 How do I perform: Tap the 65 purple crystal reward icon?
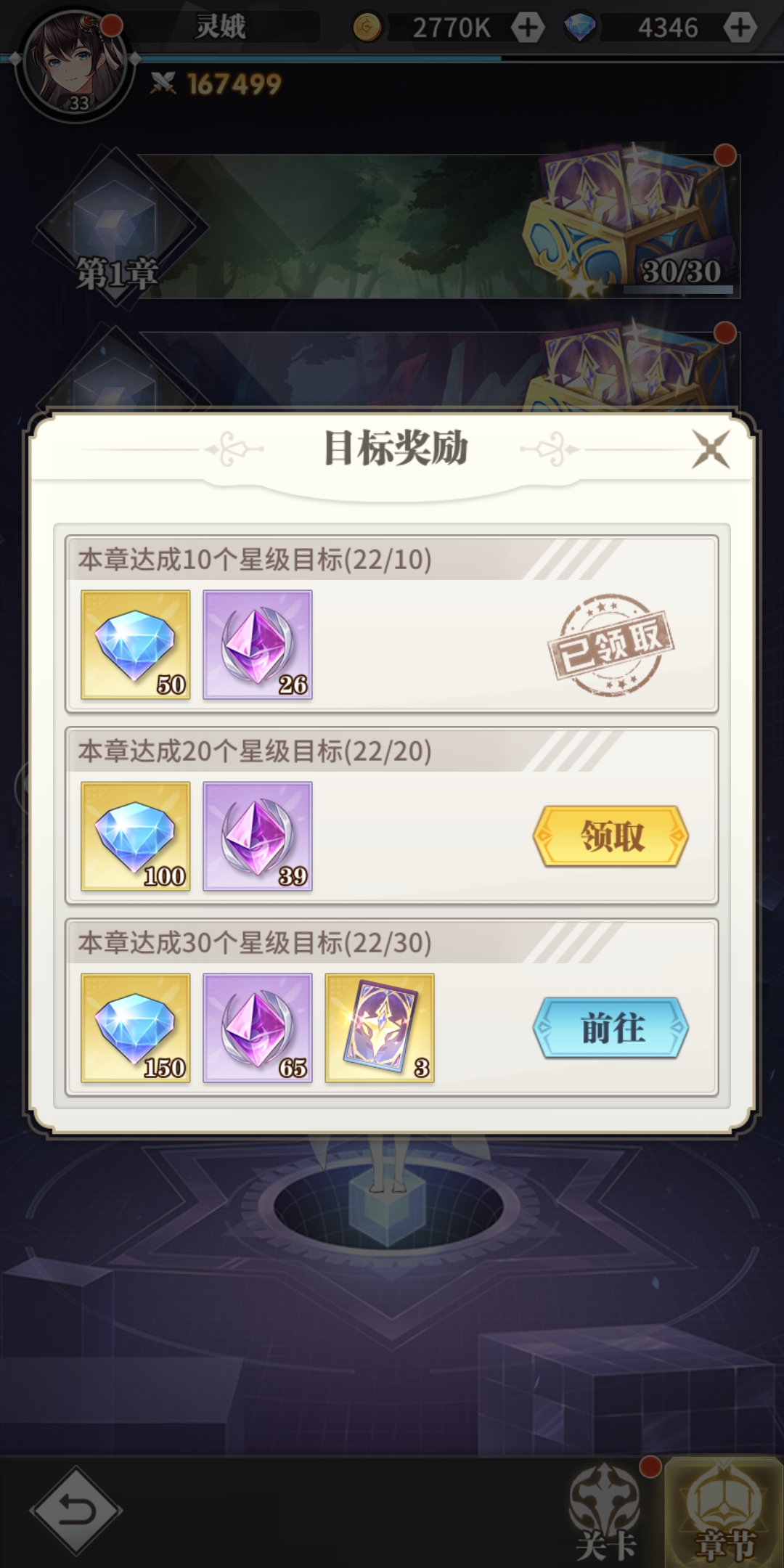(x=258, y=1028)
